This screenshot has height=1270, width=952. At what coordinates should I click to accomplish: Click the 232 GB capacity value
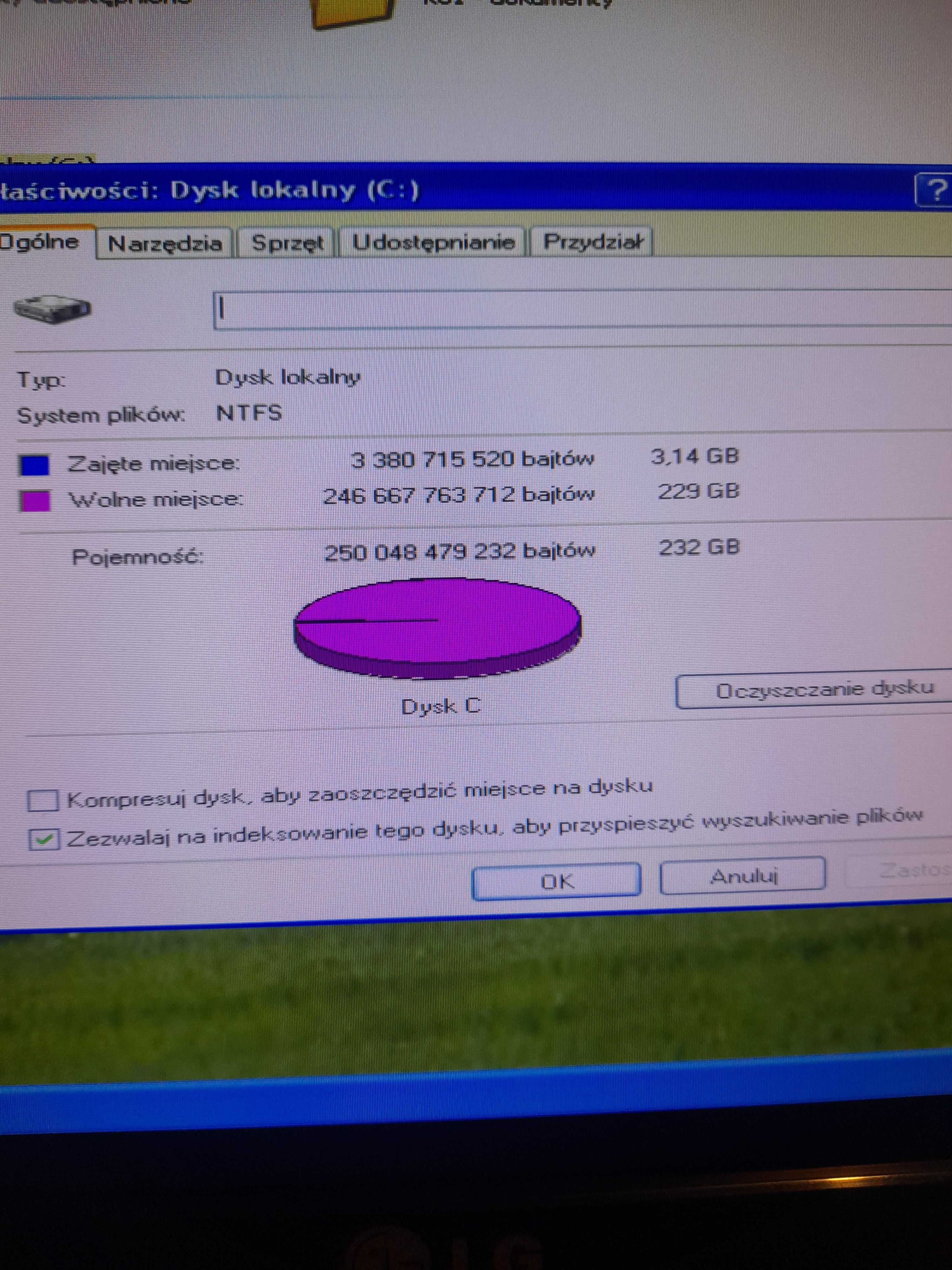[x=699, y=547]
